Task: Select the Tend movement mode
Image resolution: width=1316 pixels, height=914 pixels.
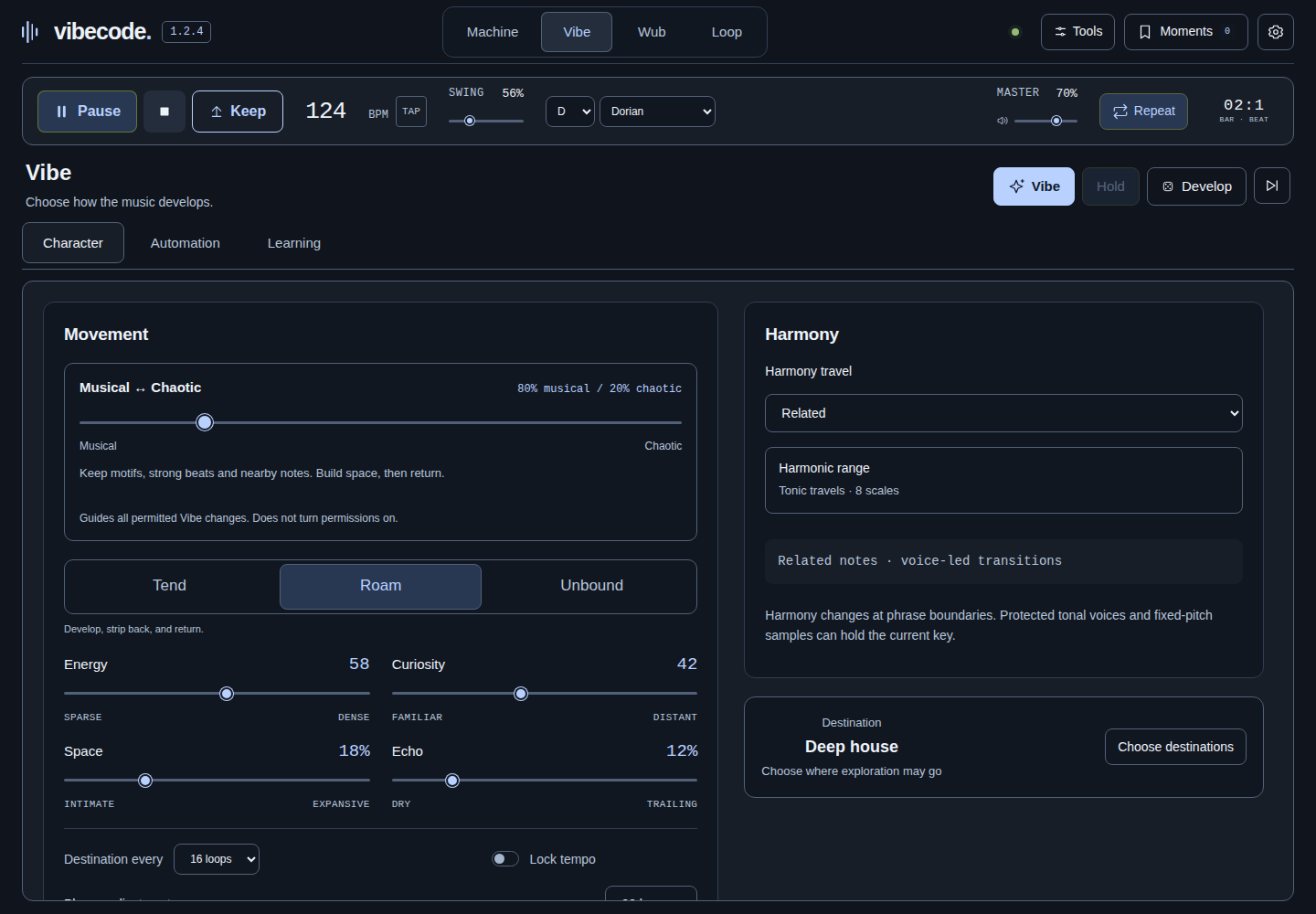Action: tap(169, 586)
